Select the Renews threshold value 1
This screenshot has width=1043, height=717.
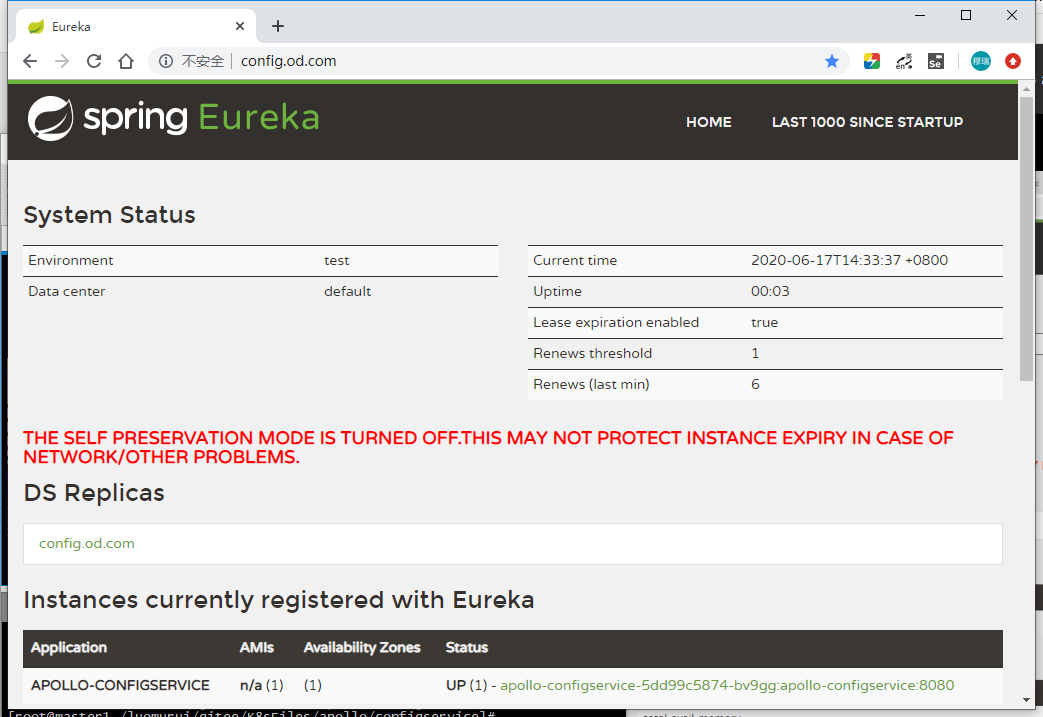(x=755, y=353)
